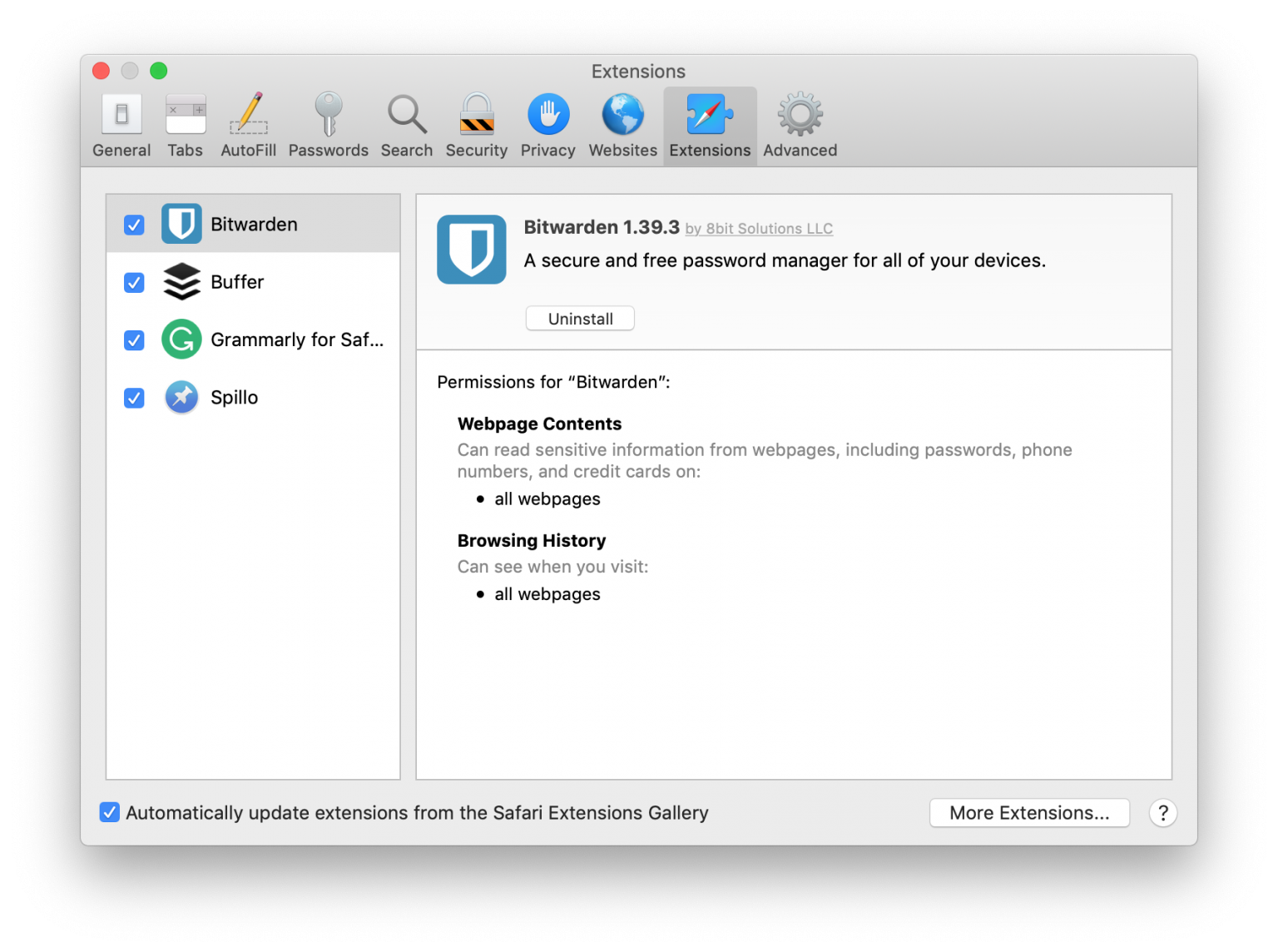Click the Browsing History heading

532,541
